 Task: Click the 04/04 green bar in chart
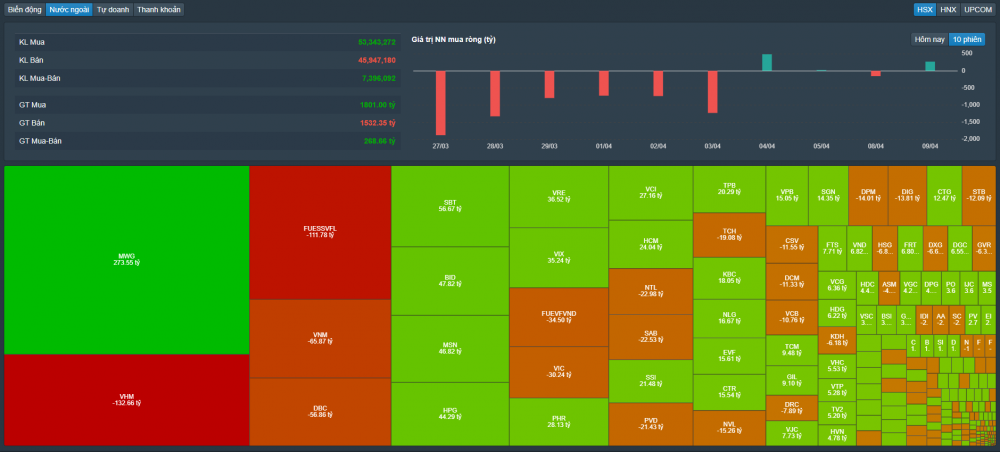point(767,62)
